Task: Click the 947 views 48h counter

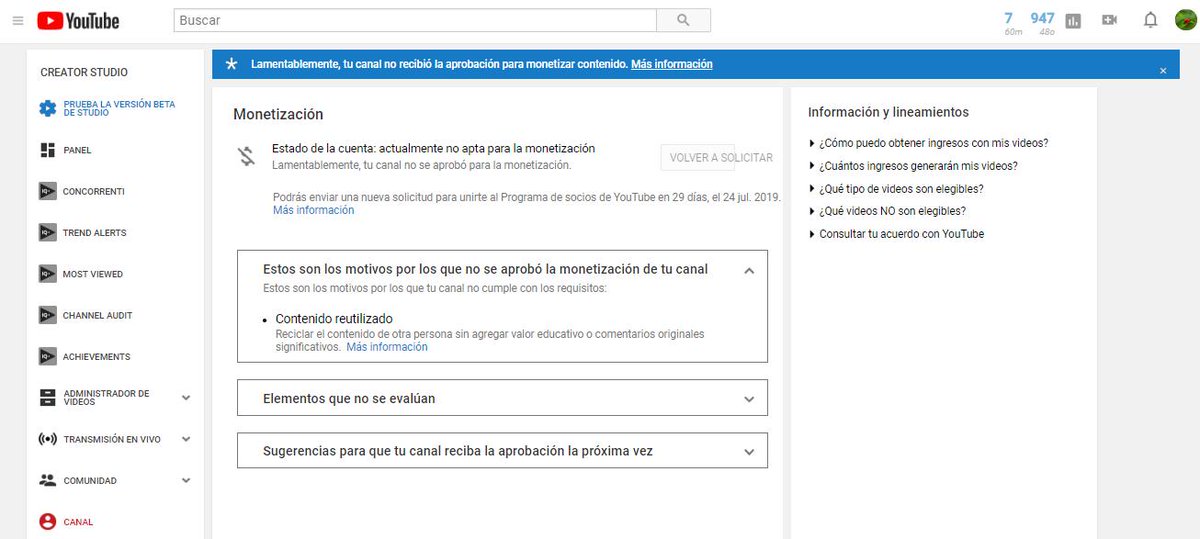Action: point(1043,22)
